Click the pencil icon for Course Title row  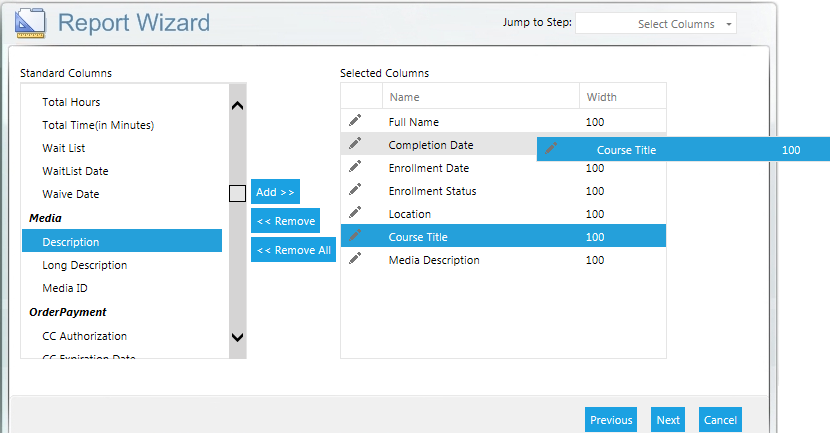tap(355, 236)
